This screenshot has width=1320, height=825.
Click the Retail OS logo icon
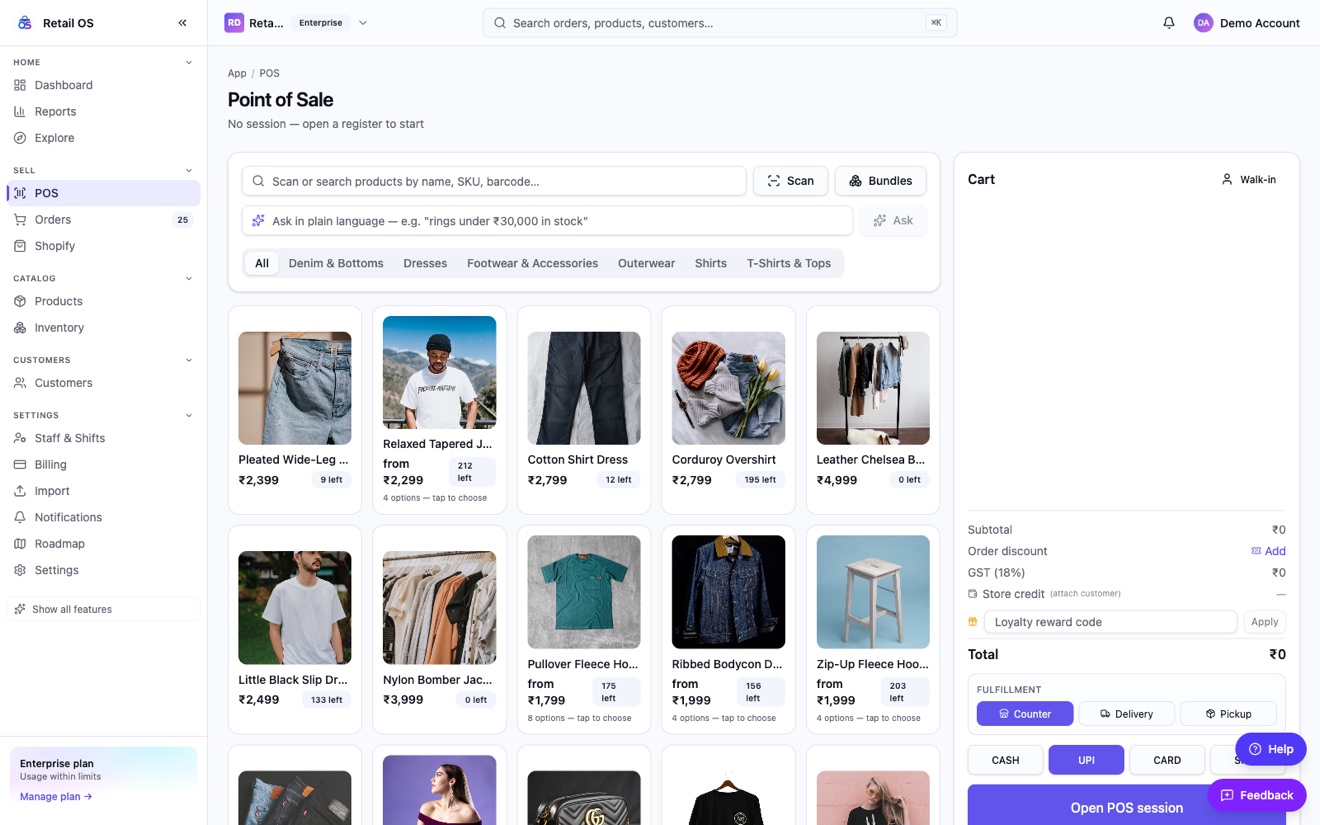pyautogui.click(x=24, y=23)
